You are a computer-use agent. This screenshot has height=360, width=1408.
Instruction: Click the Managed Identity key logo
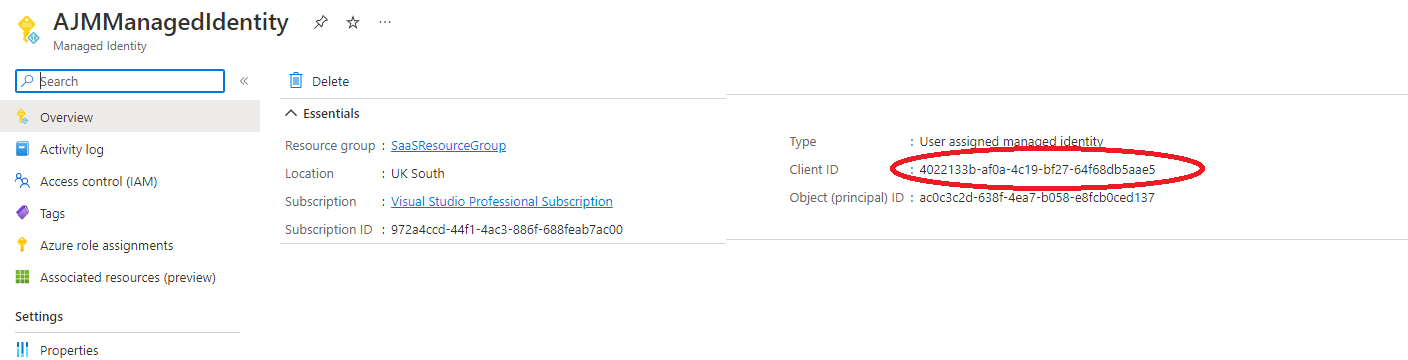tap(27, 28)
